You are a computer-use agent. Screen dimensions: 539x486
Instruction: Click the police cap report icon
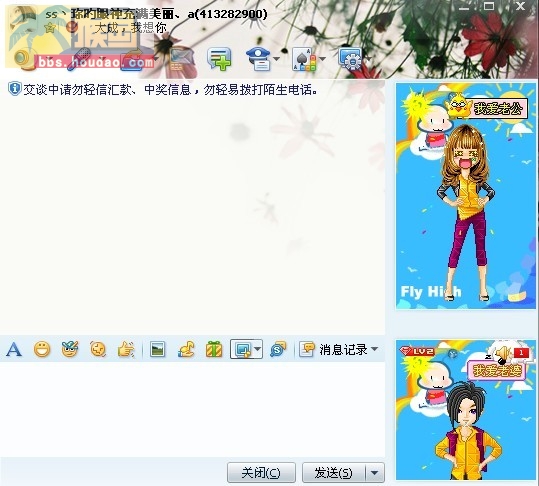pyautogui.click(x=258, y=59)
